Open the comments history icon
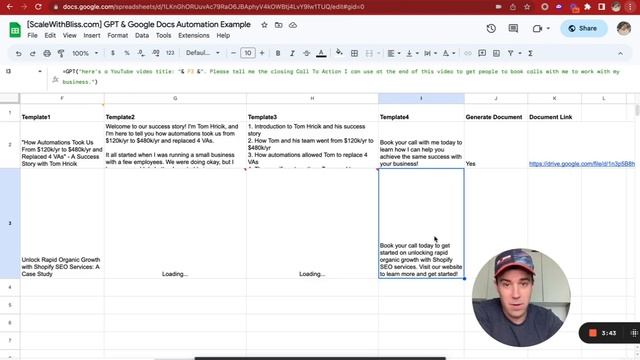The height and width of the screenshot is (360, 640). pos(513,28)
